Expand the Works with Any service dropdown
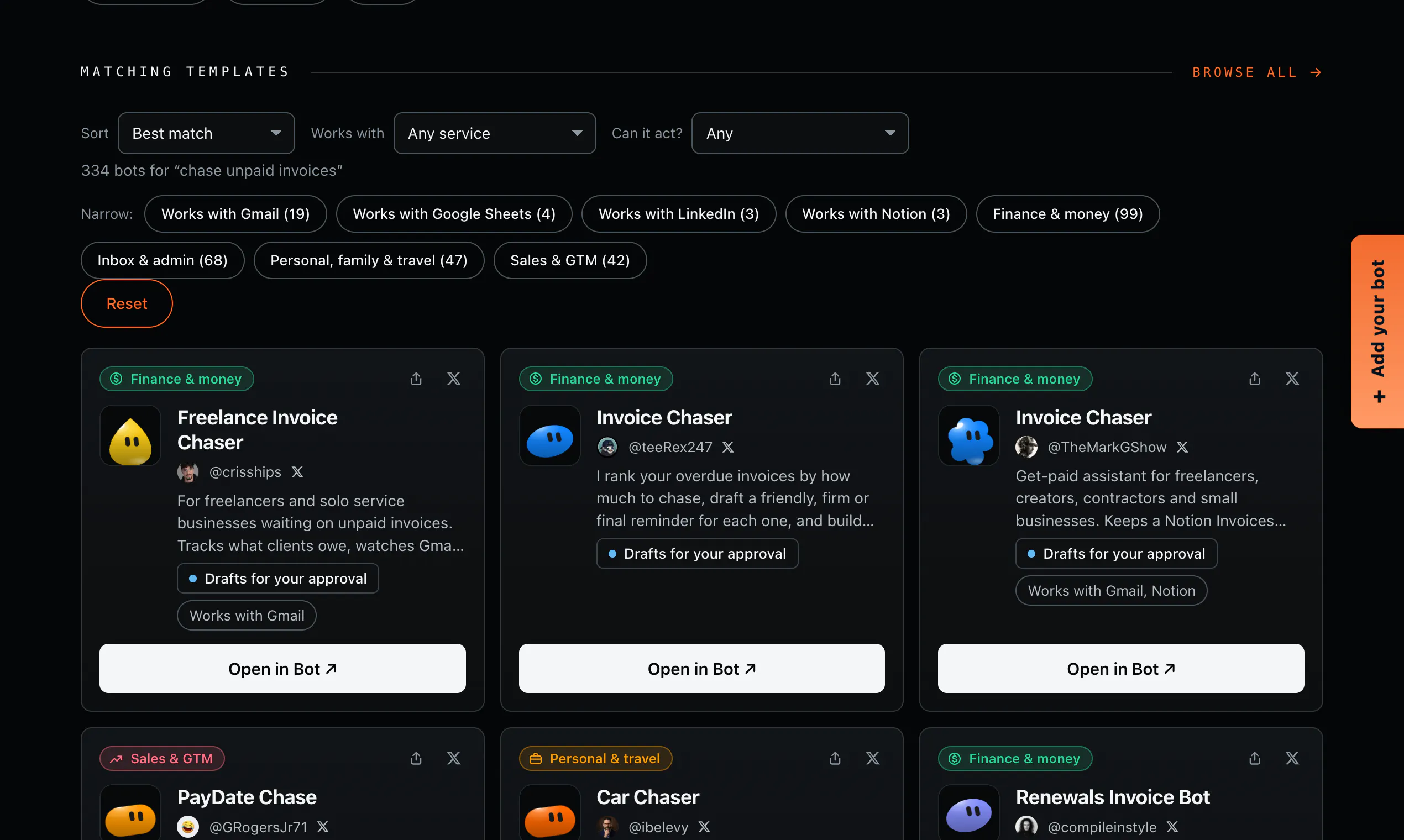Image resolution: width=1404 pixels, height=840 pixels. coord(495,133)
